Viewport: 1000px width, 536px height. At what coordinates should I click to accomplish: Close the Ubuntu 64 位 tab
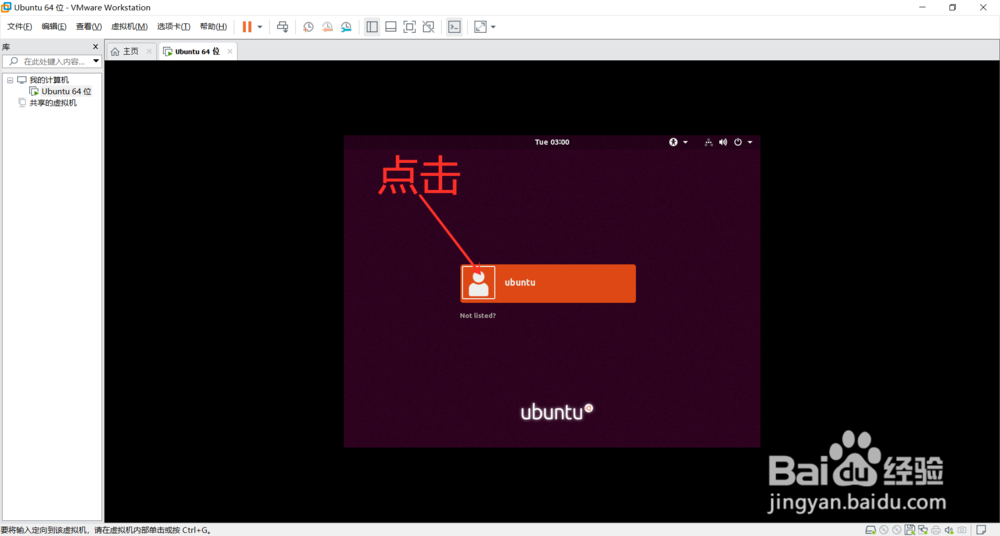(x=230, y=52)
